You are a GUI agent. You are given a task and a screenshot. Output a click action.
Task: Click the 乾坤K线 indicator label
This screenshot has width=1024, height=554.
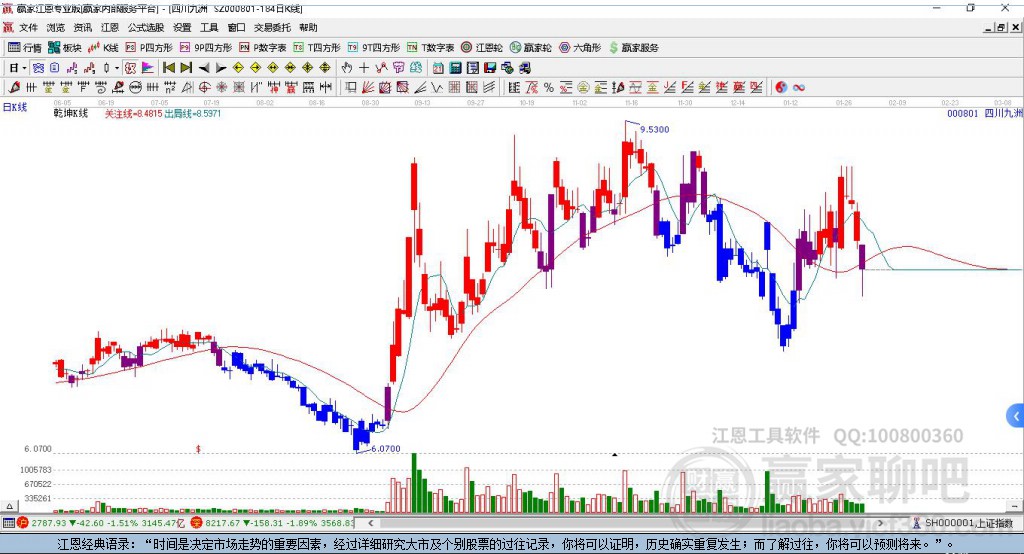pyautogui.click(x=71, y=114)
